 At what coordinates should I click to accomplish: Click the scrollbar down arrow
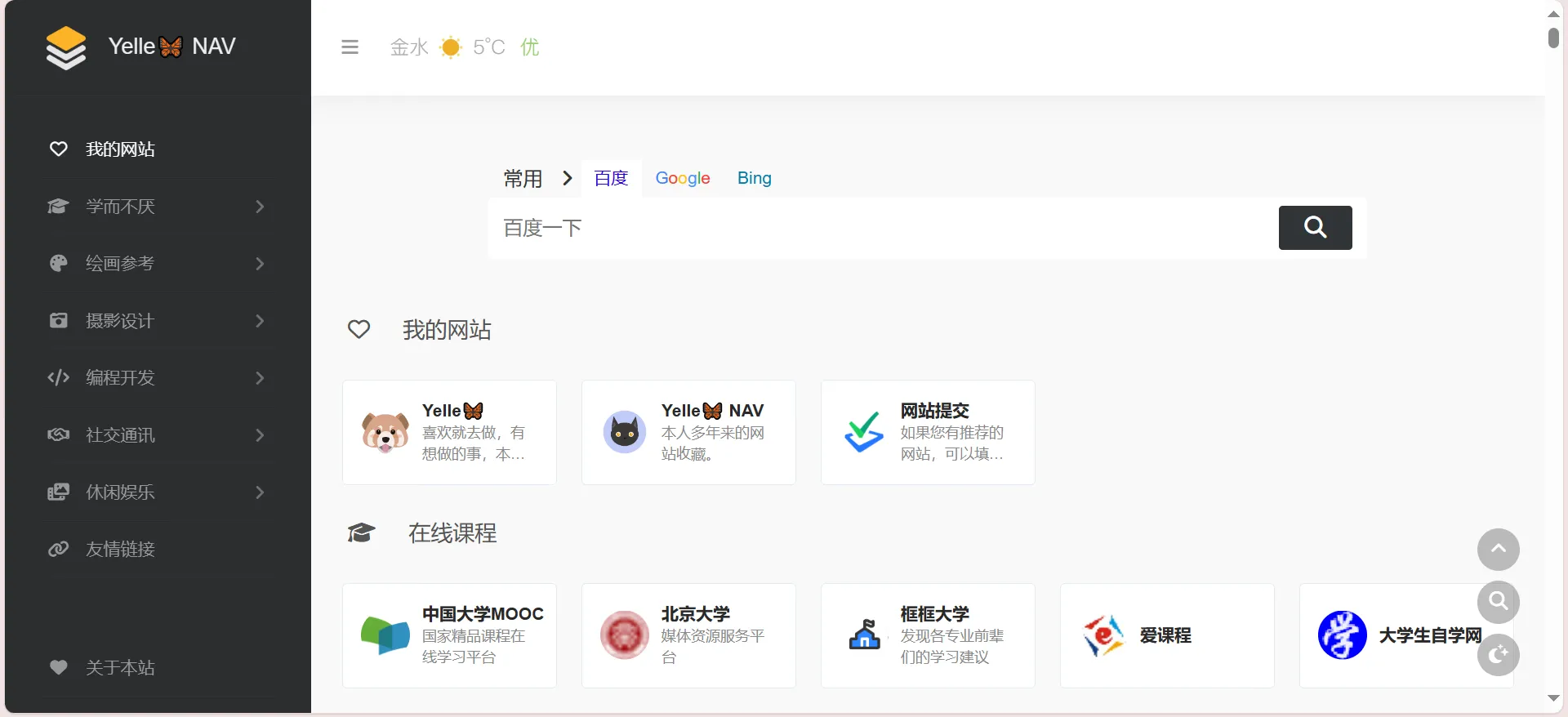pyautogui.click(x=1553, y=698)
